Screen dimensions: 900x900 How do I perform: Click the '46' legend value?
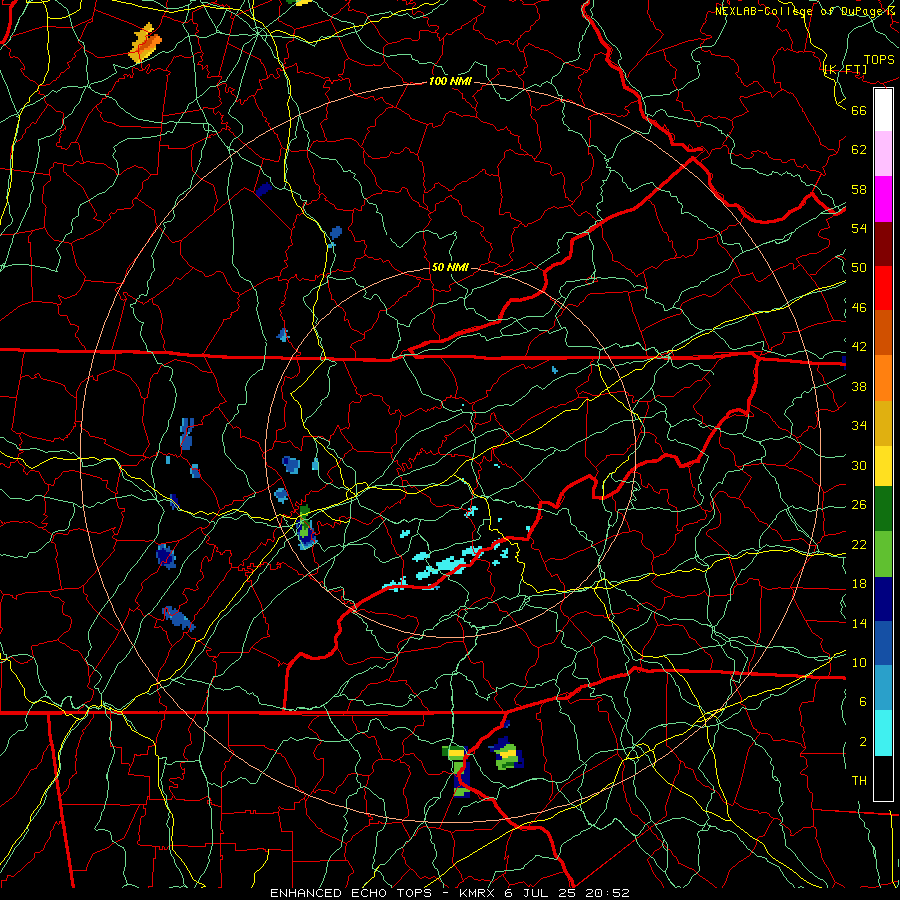(x=859, y=308)
